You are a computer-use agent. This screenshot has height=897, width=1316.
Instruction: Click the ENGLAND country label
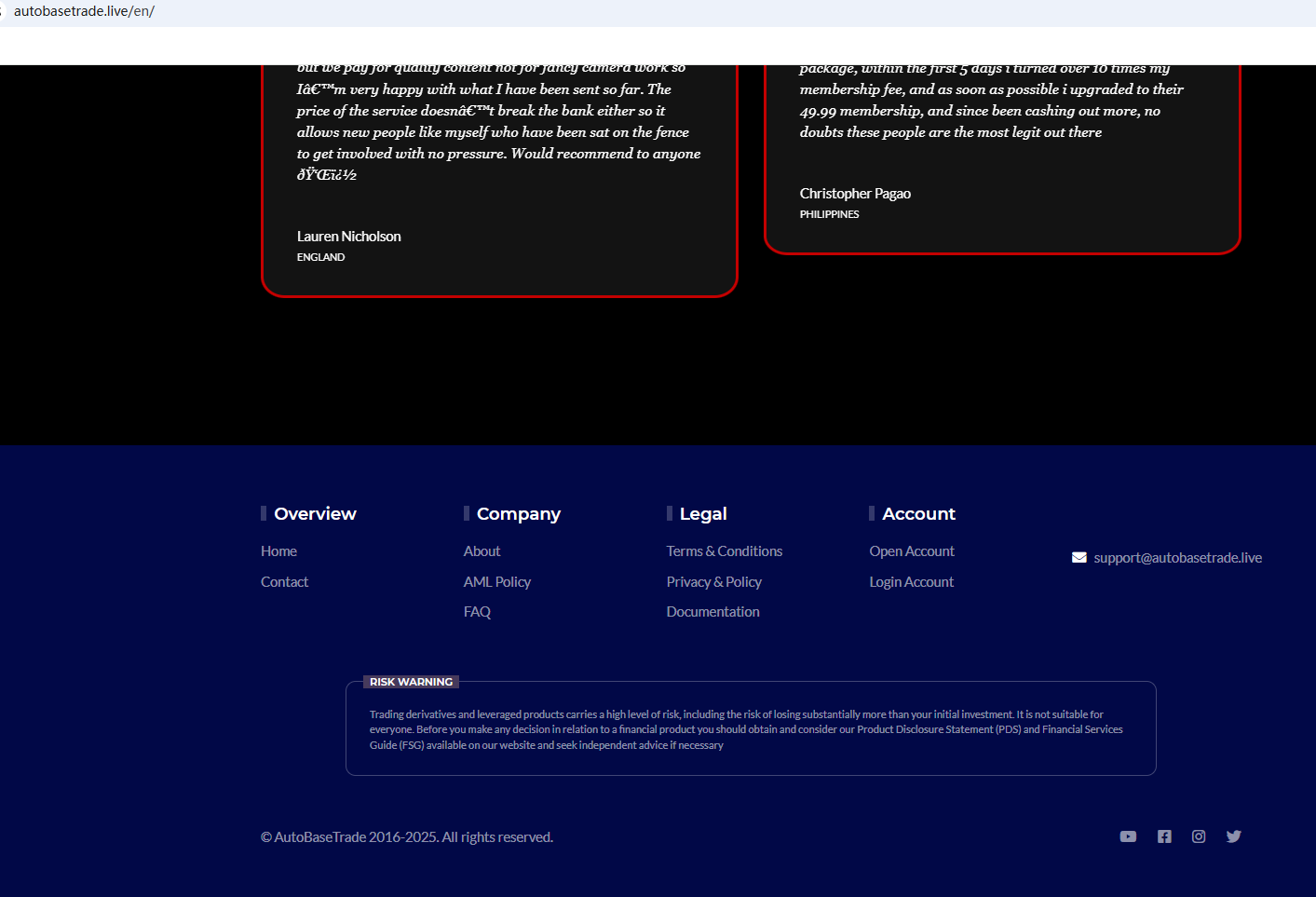click(x=321, y=257)
